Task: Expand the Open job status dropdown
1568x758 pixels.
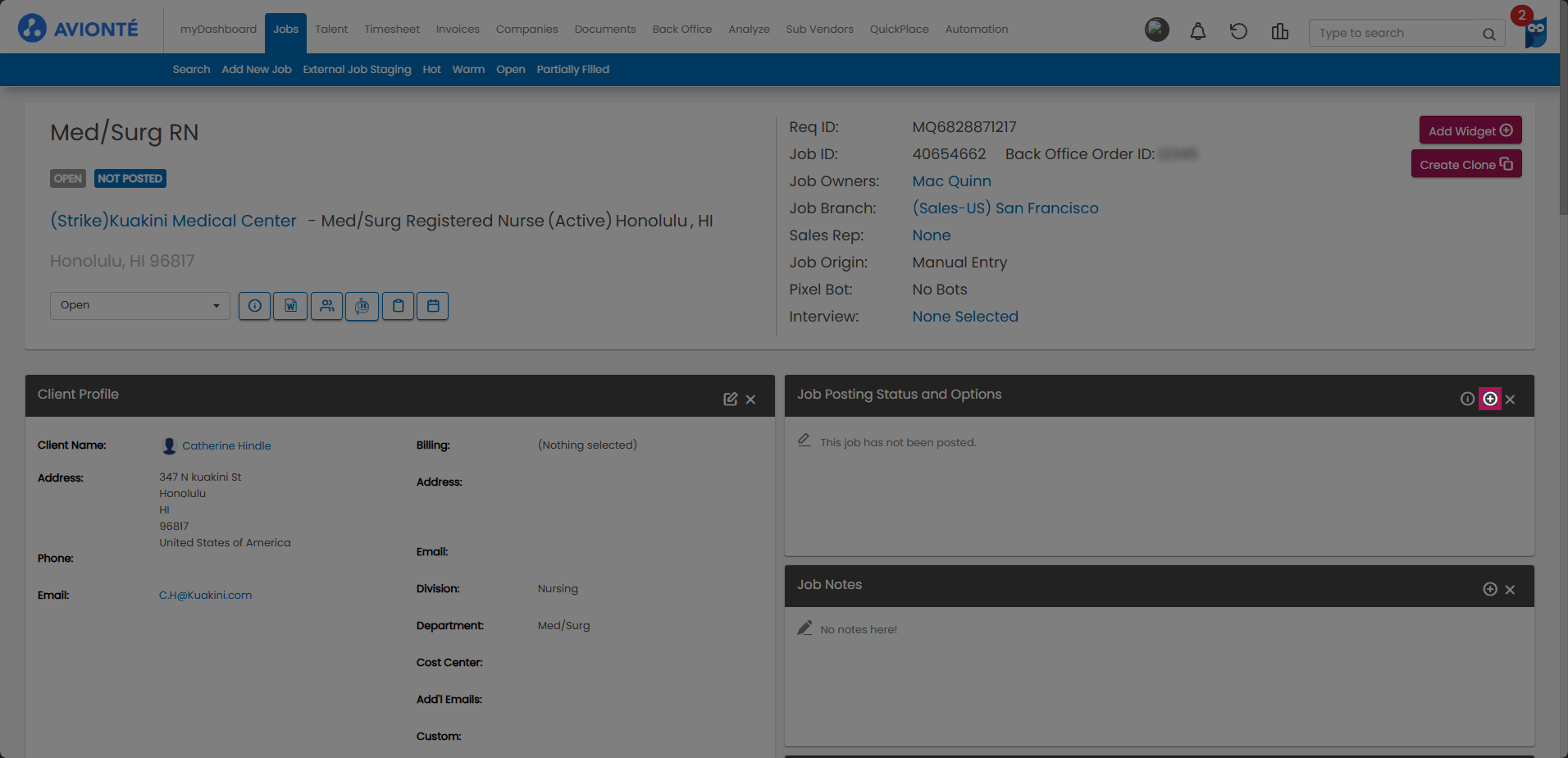Action: [139, 305]
